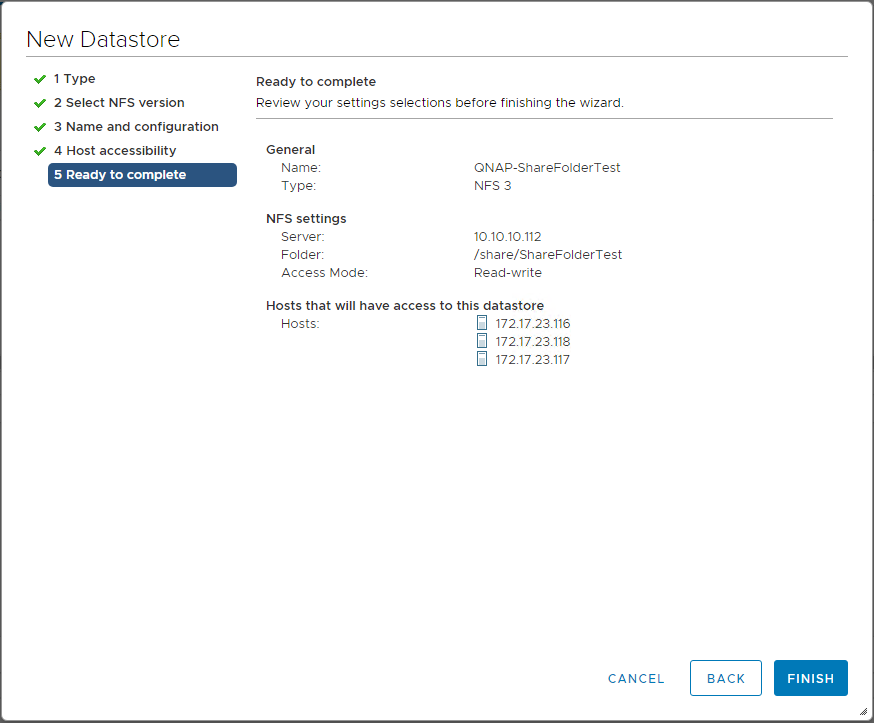Click checkmark next to Select NFS version

click(x=40, y=103)
